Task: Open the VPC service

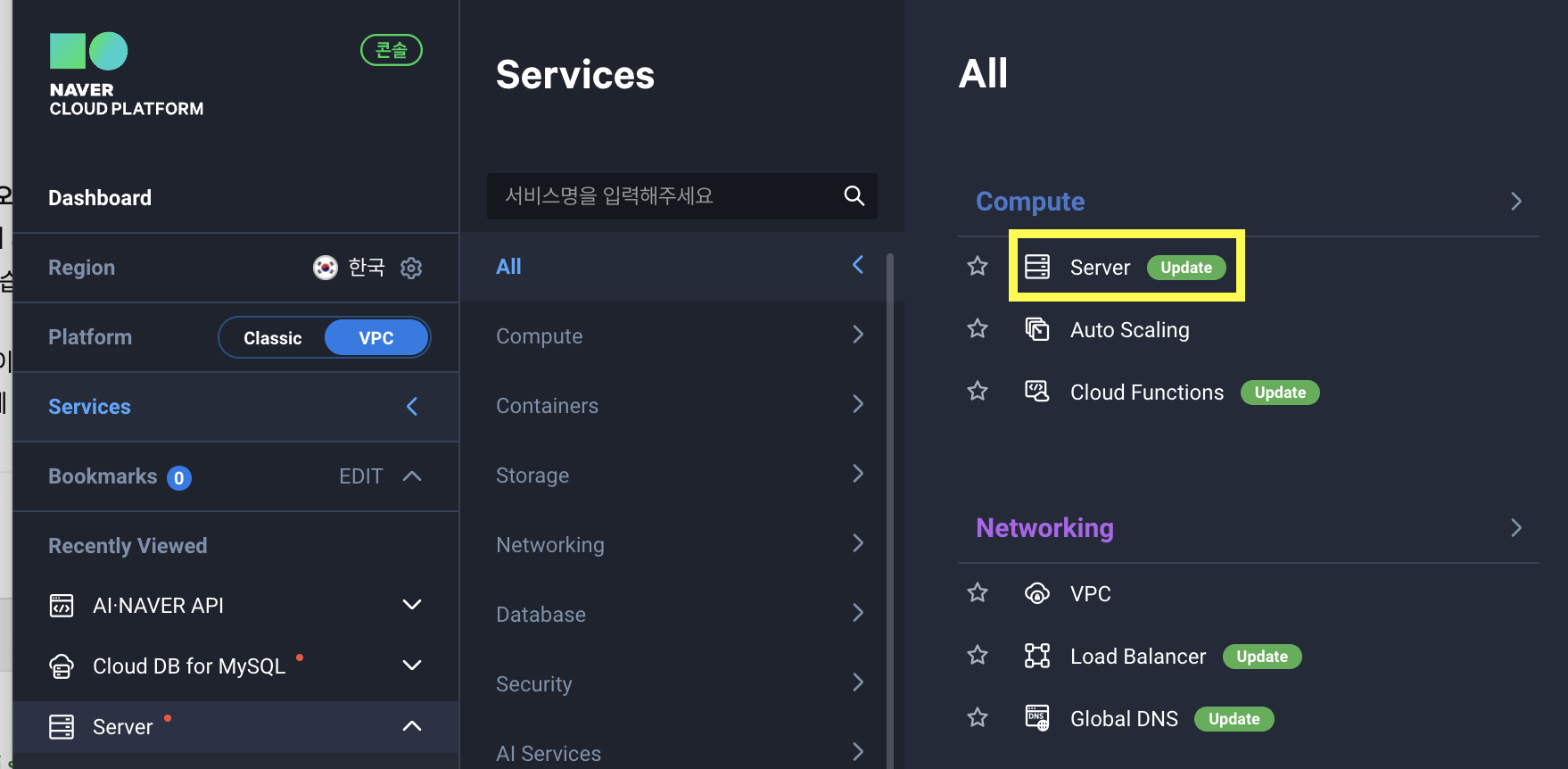Action: pos(1090,594)
